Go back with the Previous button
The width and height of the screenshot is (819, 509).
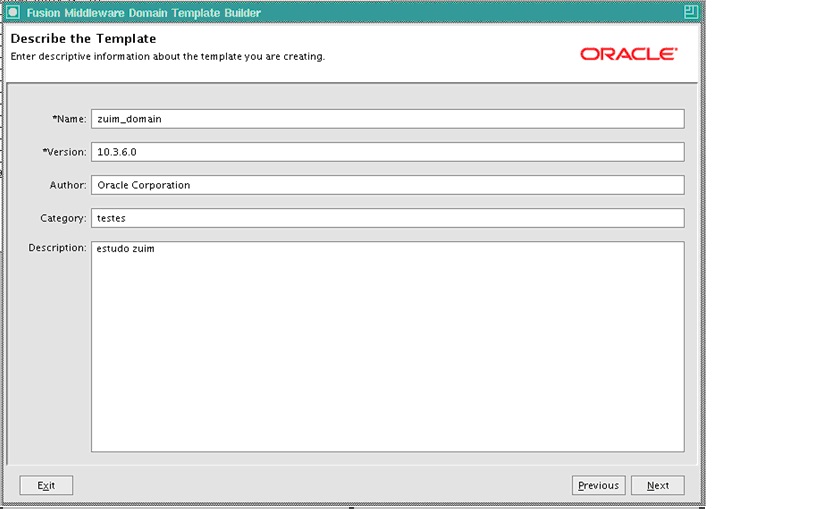[599, 485]
